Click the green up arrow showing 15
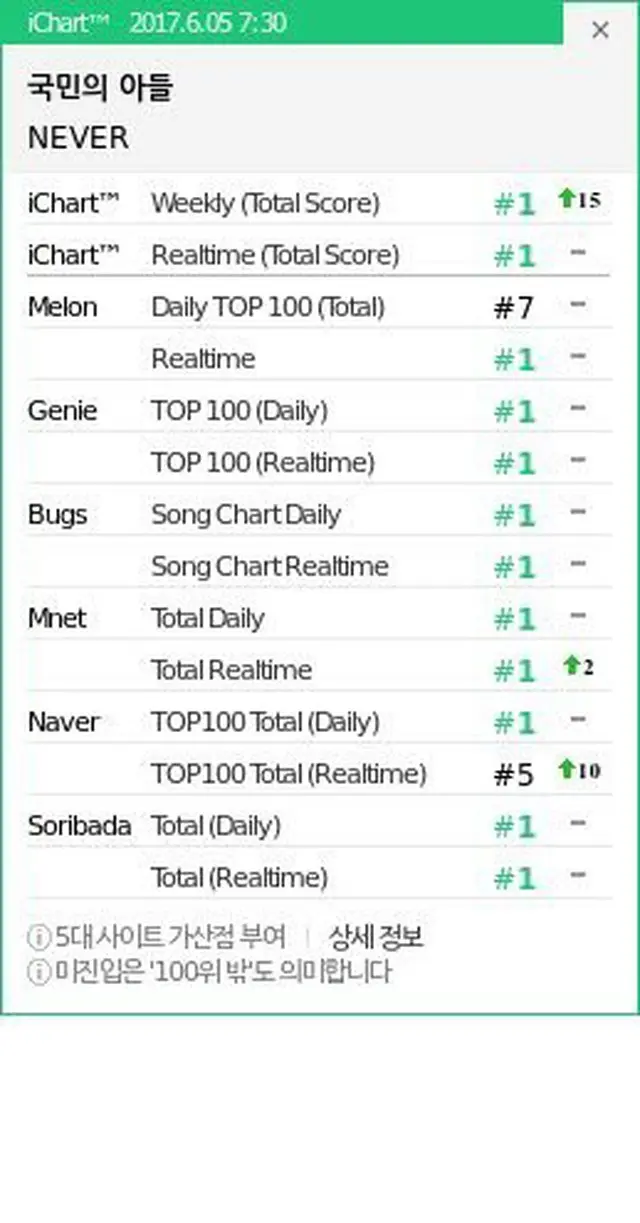The width and height of the screenshot is (640, 1223). (x=568, y=200)
